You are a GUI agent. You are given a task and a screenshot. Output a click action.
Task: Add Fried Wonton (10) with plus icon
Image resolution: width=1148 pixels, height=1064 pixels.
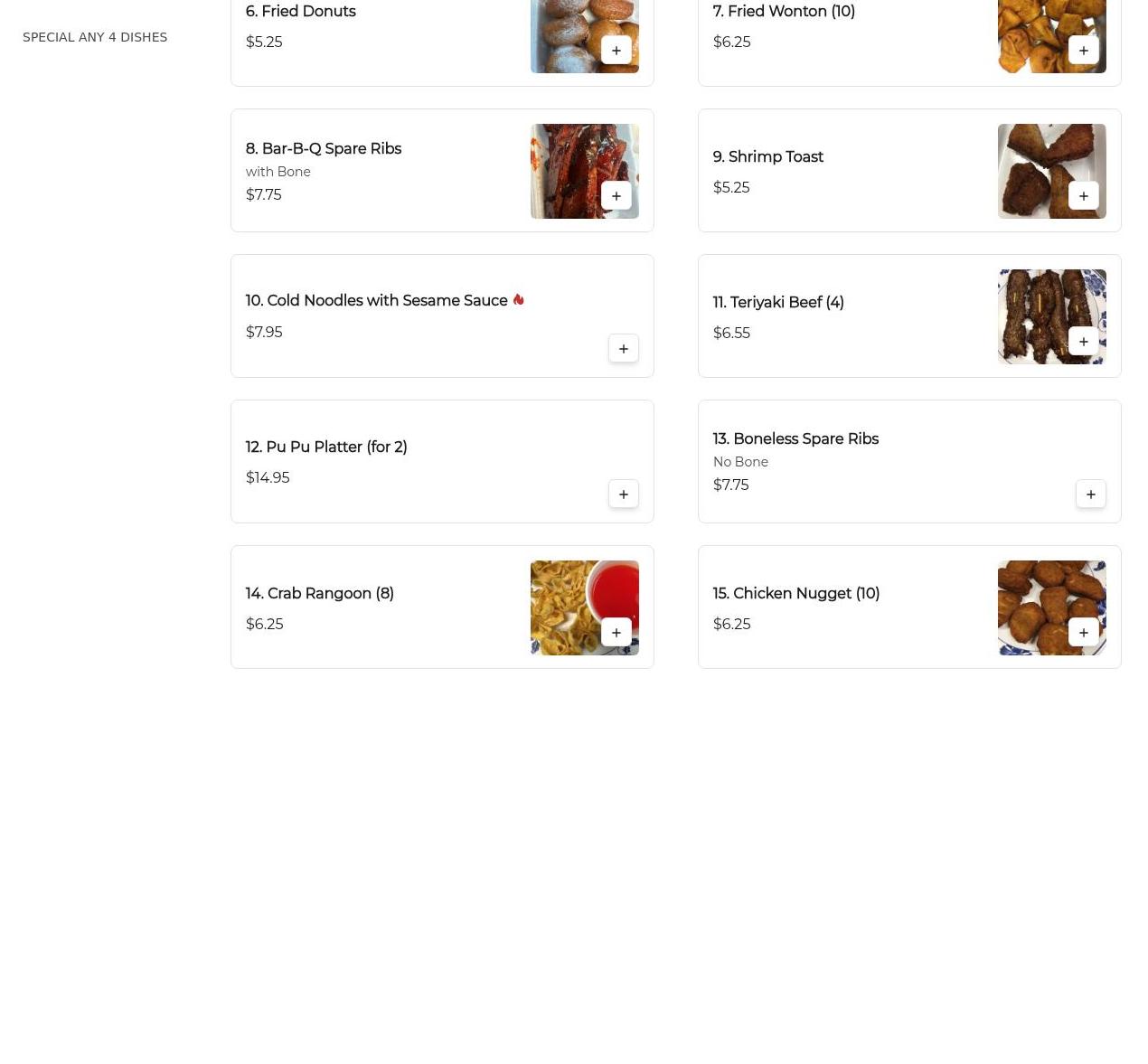tap(1084, 51)
